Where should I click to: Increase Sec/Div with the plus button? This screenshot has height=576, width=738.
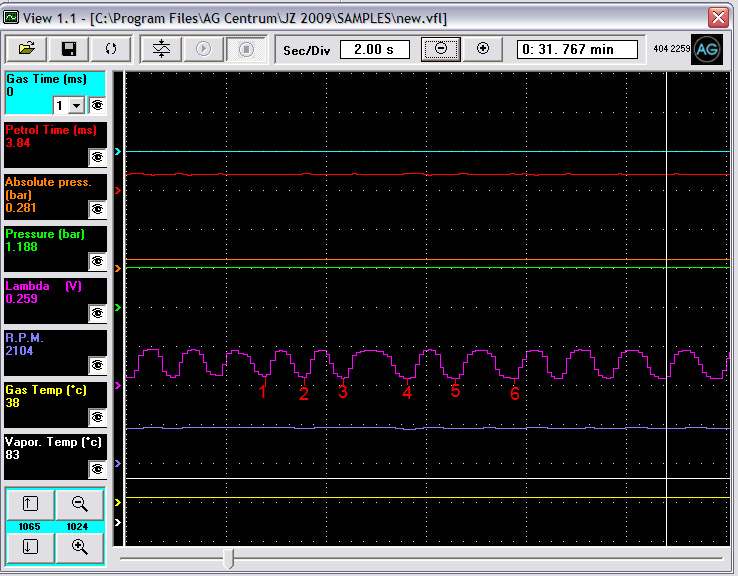[483, 49]
